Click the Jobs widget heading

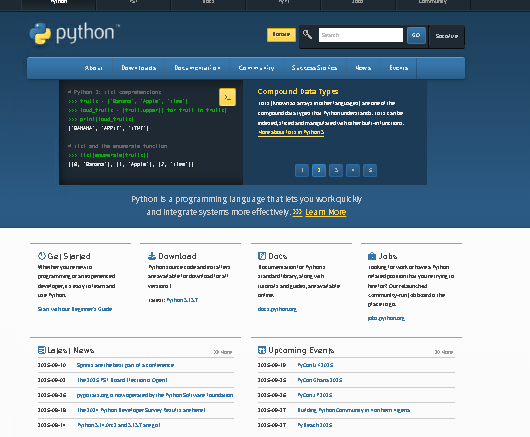coord(388,256)
